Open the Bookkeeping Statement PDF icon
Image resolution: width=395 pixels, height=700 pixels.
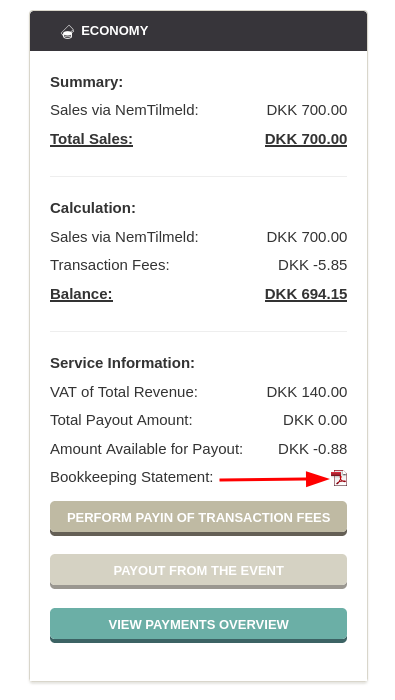339,478
